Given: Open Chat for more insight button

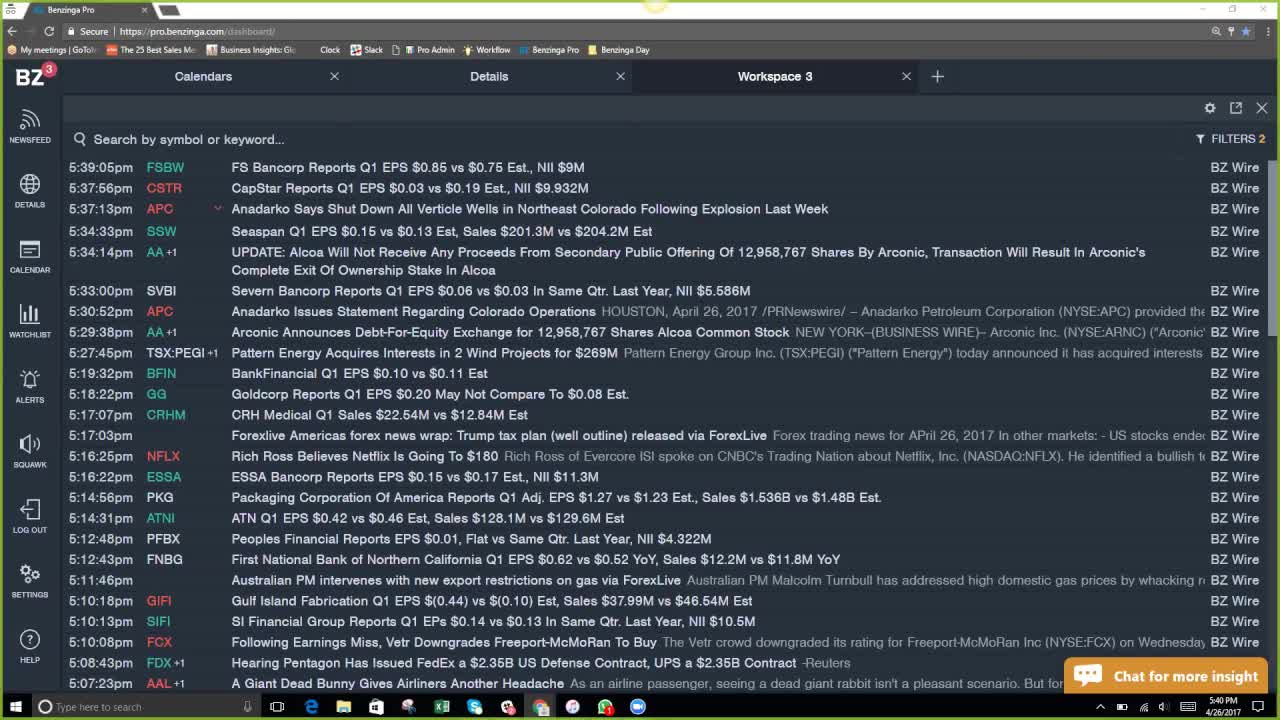Looking at the screenshot, I should [1166, 676].
